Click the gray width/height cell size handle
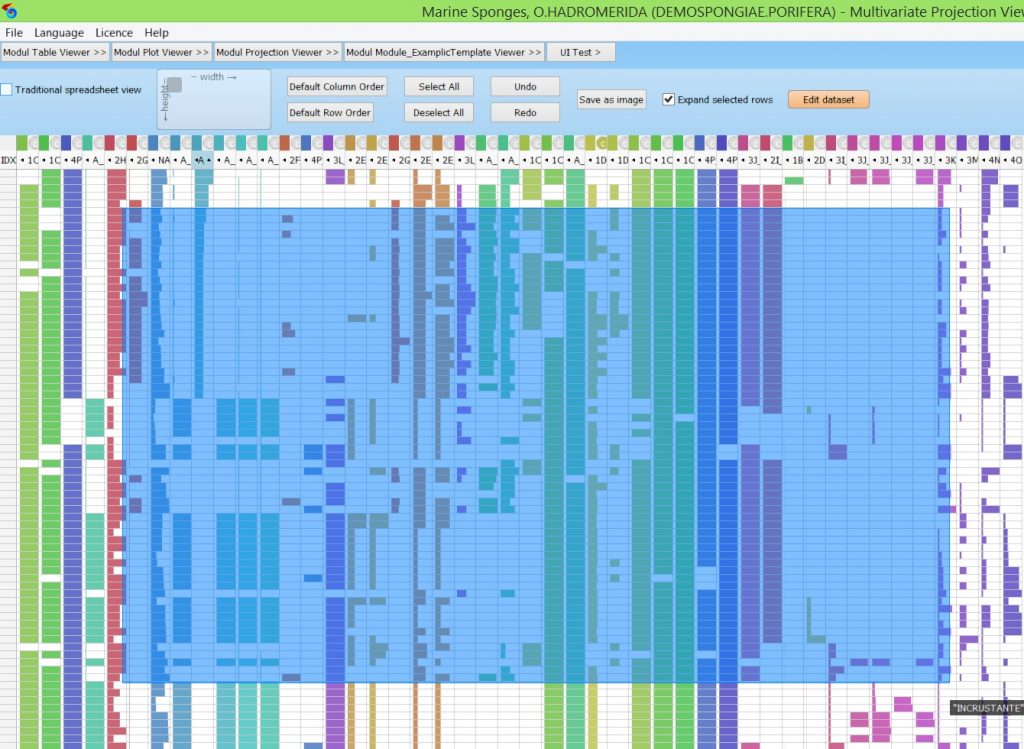Screen dimensions: 1024x749 pos(174,85)
